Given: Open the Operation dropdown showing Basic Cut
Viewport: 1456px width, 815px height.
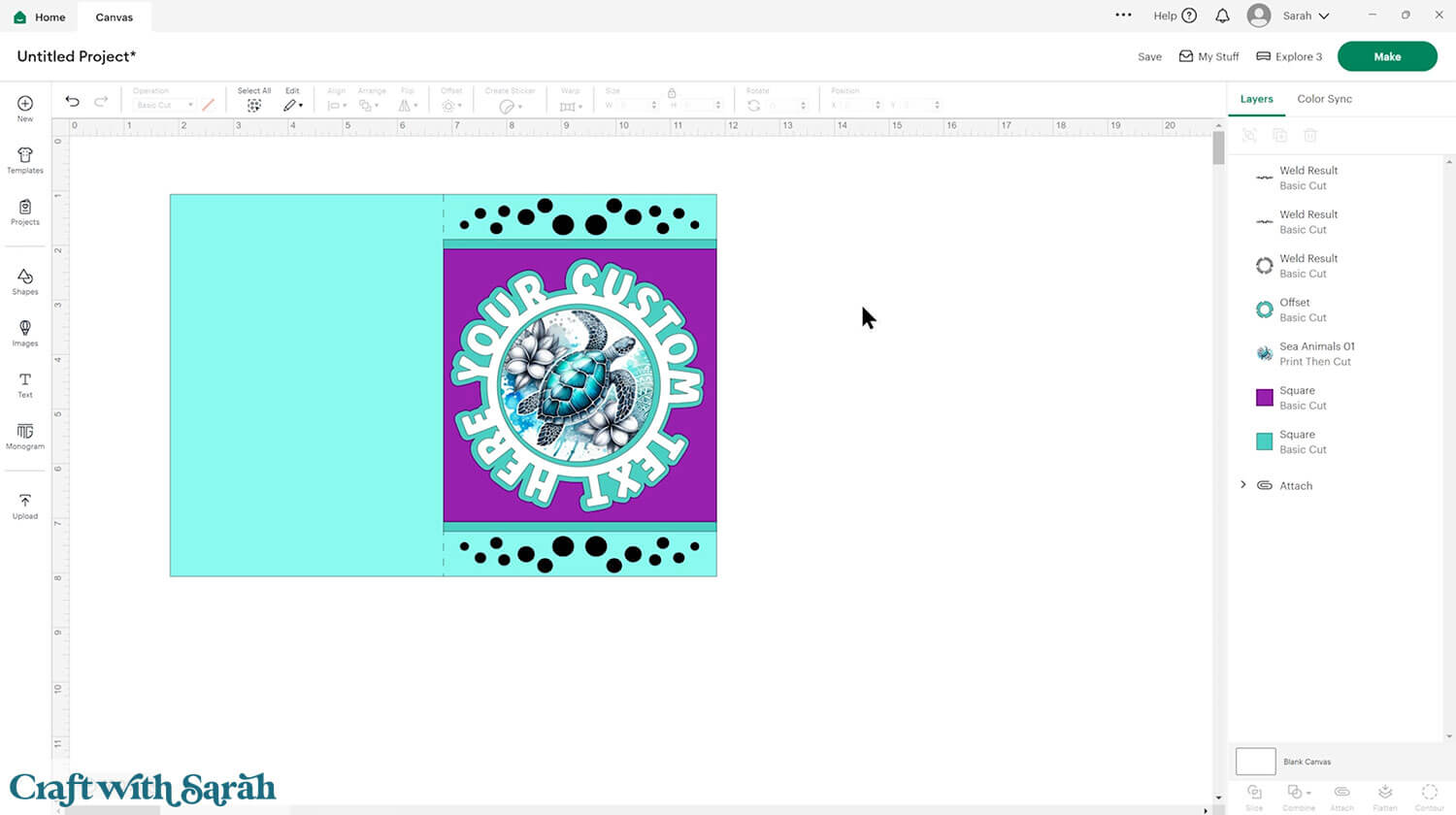Looking at the screenshot, I should tap(163, 105).
